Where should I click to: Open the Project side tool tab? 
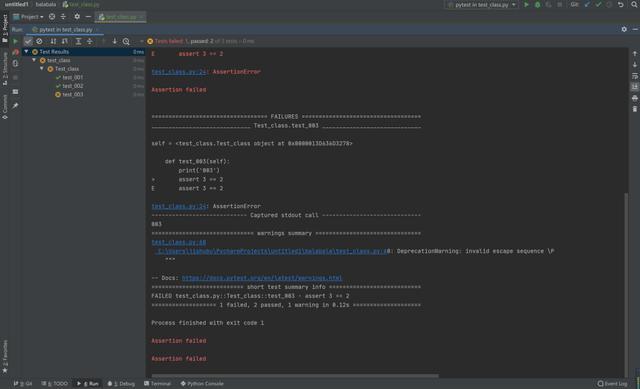click(x=5, y=29)
